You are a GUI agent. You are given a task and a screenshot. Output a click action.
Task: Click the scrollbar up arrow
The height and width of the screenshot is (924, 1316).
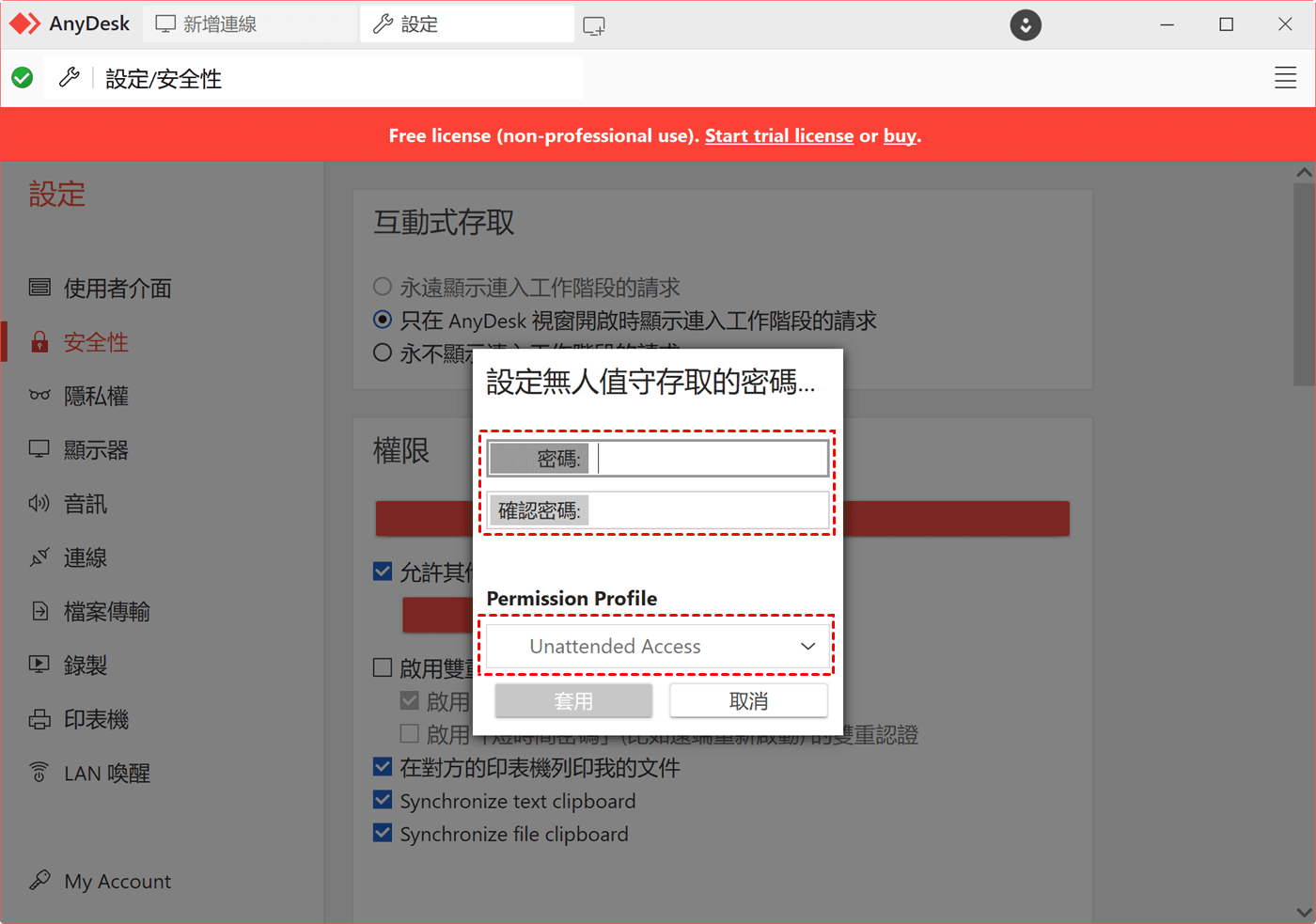pos(1304,172)
